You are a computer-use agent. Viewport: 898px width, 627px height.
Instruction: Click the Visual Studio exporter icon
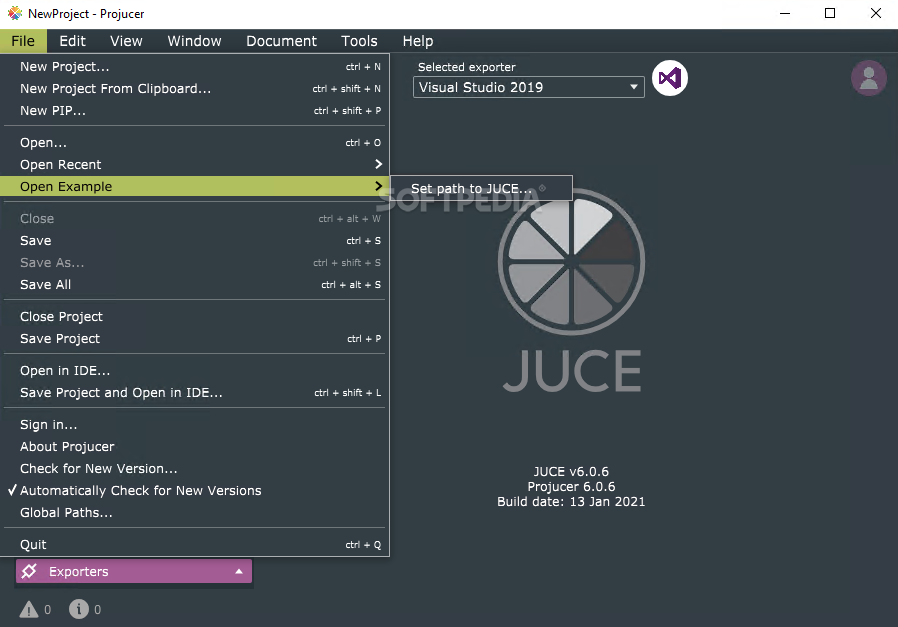click(x=669, y=78)
